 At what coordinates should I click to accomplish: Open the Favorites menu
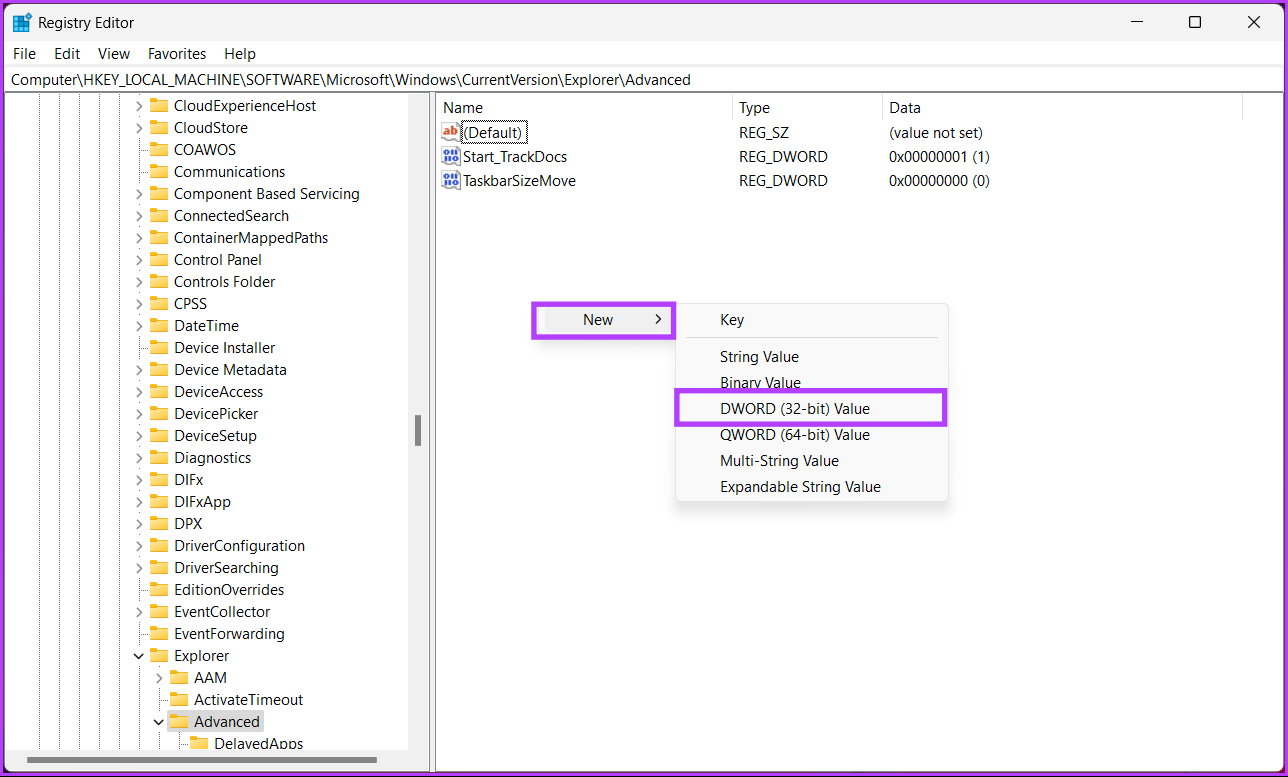tap(177, 54)
